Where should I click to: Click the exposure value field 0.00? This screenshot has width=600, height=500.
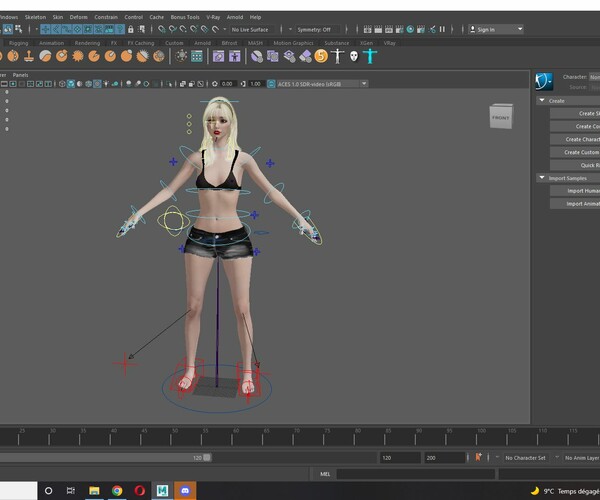click(x=227, y=84)
